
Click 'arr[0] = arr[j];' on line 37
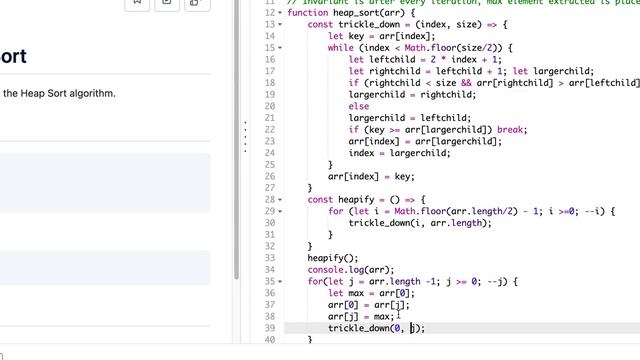pos(369,305)
